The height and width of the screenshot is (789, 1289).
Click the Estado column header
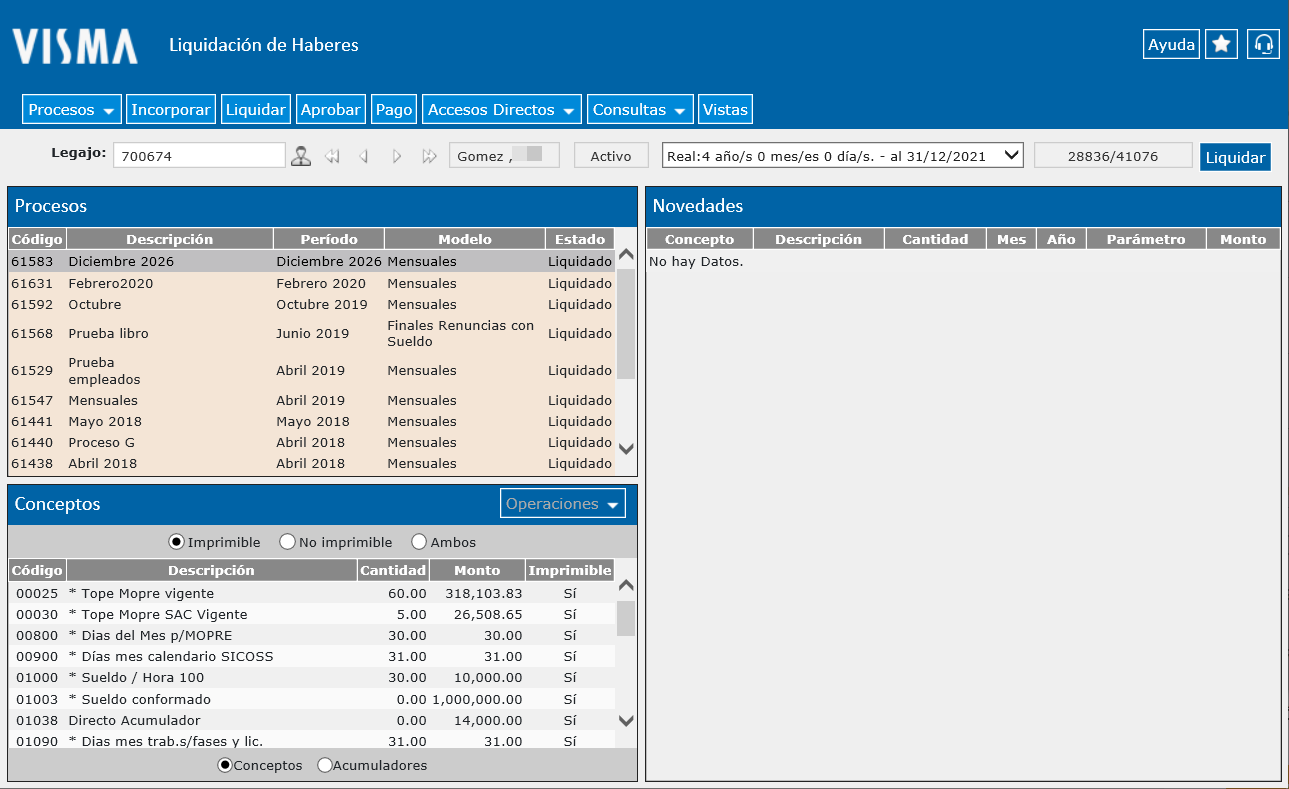580,239
